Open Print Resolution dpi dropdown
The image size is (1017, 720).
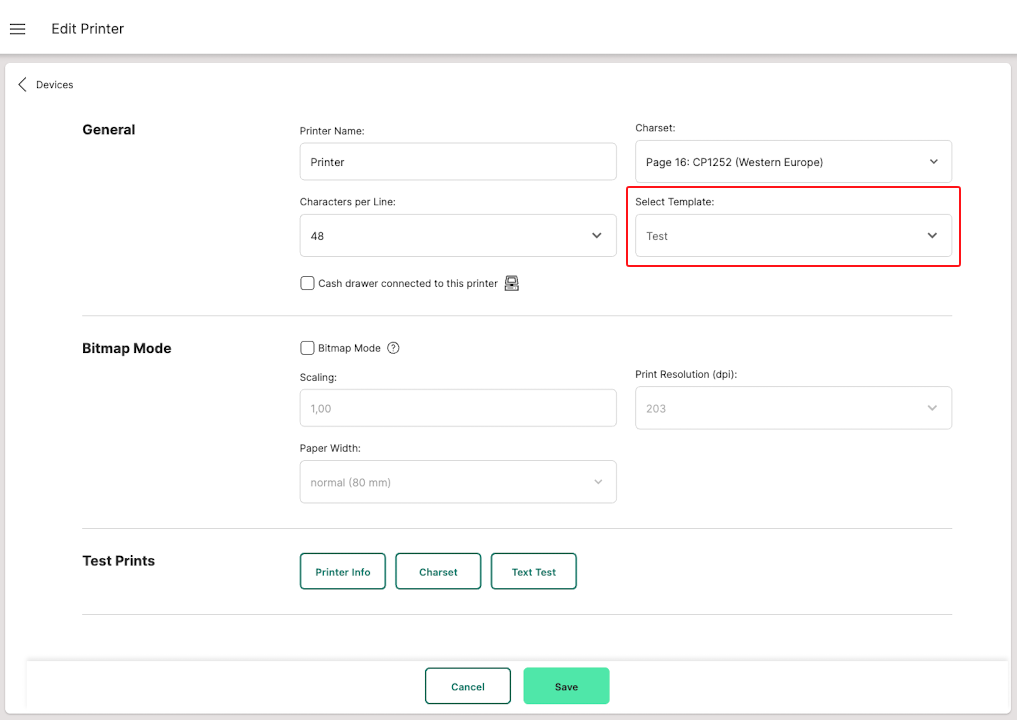click(793, 408)
